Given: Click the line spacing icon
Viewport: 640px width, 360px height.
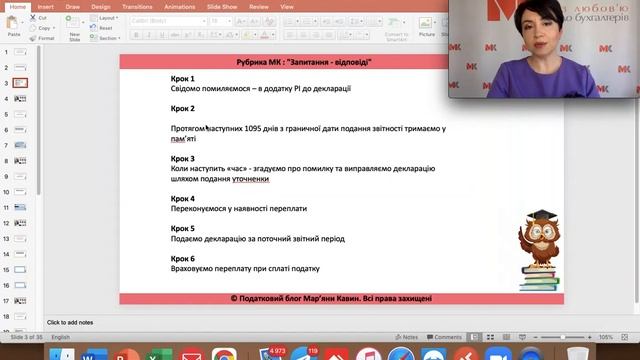Looking at the screenshot, I should click(354, 21).
